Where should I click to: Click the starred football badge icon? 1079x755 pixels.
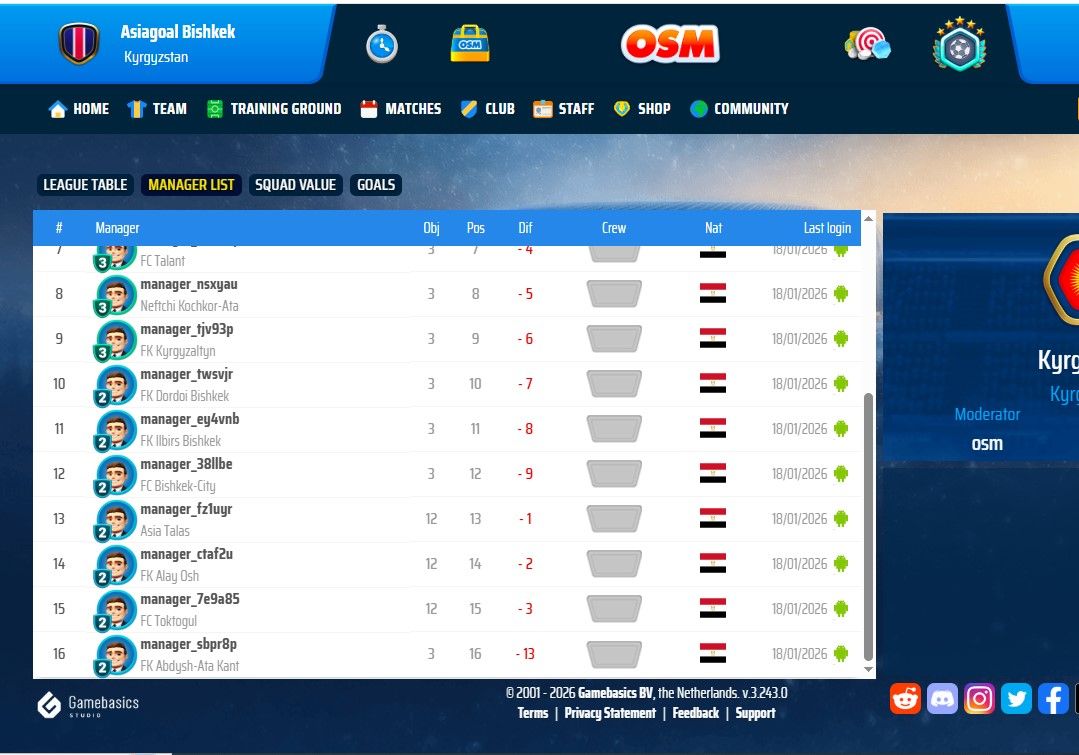coord(959,44)
